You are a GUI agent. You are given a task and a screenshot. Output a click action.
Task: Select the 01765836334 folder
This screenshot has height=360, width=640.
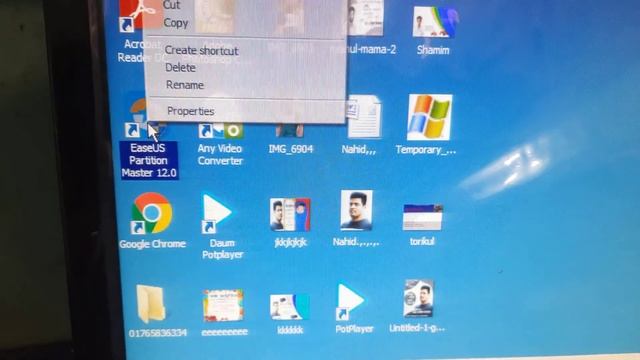click(x=151, y=304)
